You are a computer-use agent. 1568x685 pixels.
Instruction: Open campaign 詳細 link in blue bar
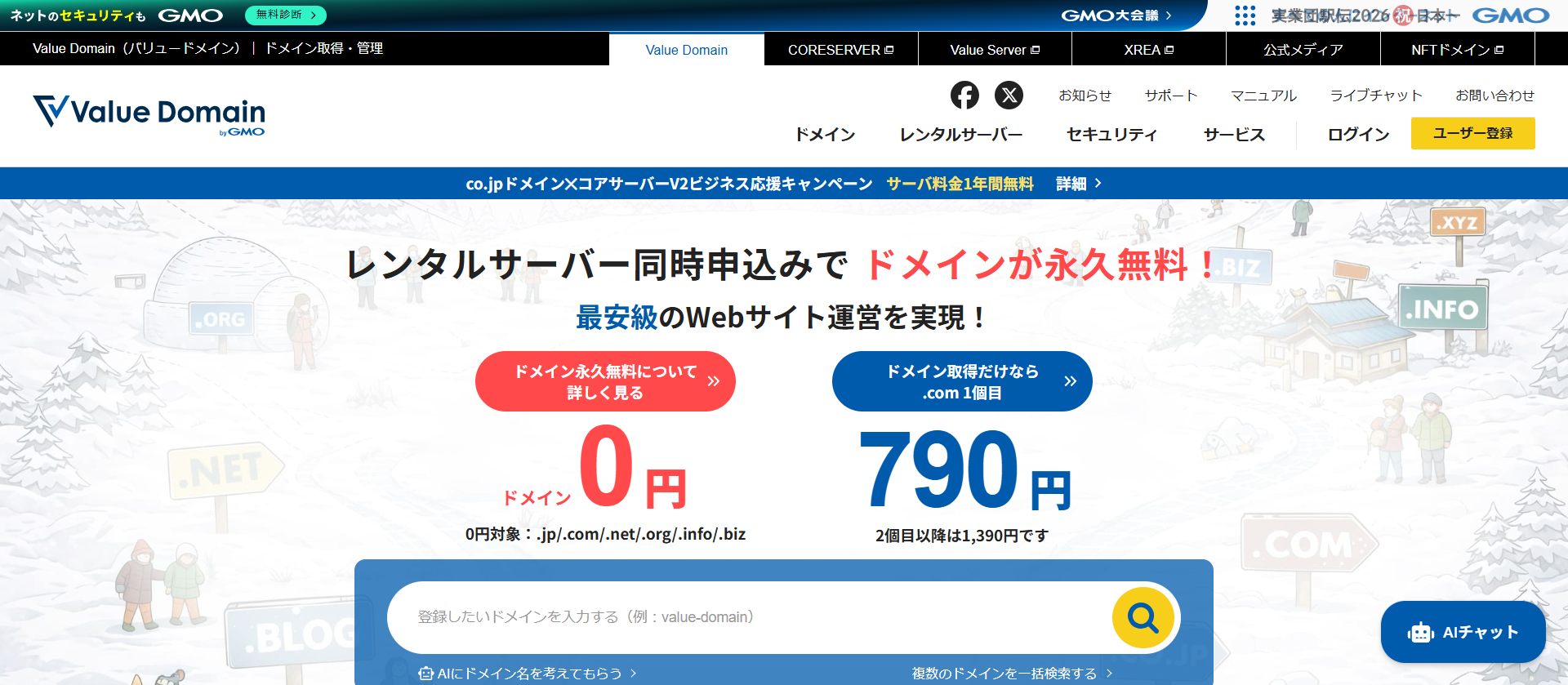click(1079, 184)
